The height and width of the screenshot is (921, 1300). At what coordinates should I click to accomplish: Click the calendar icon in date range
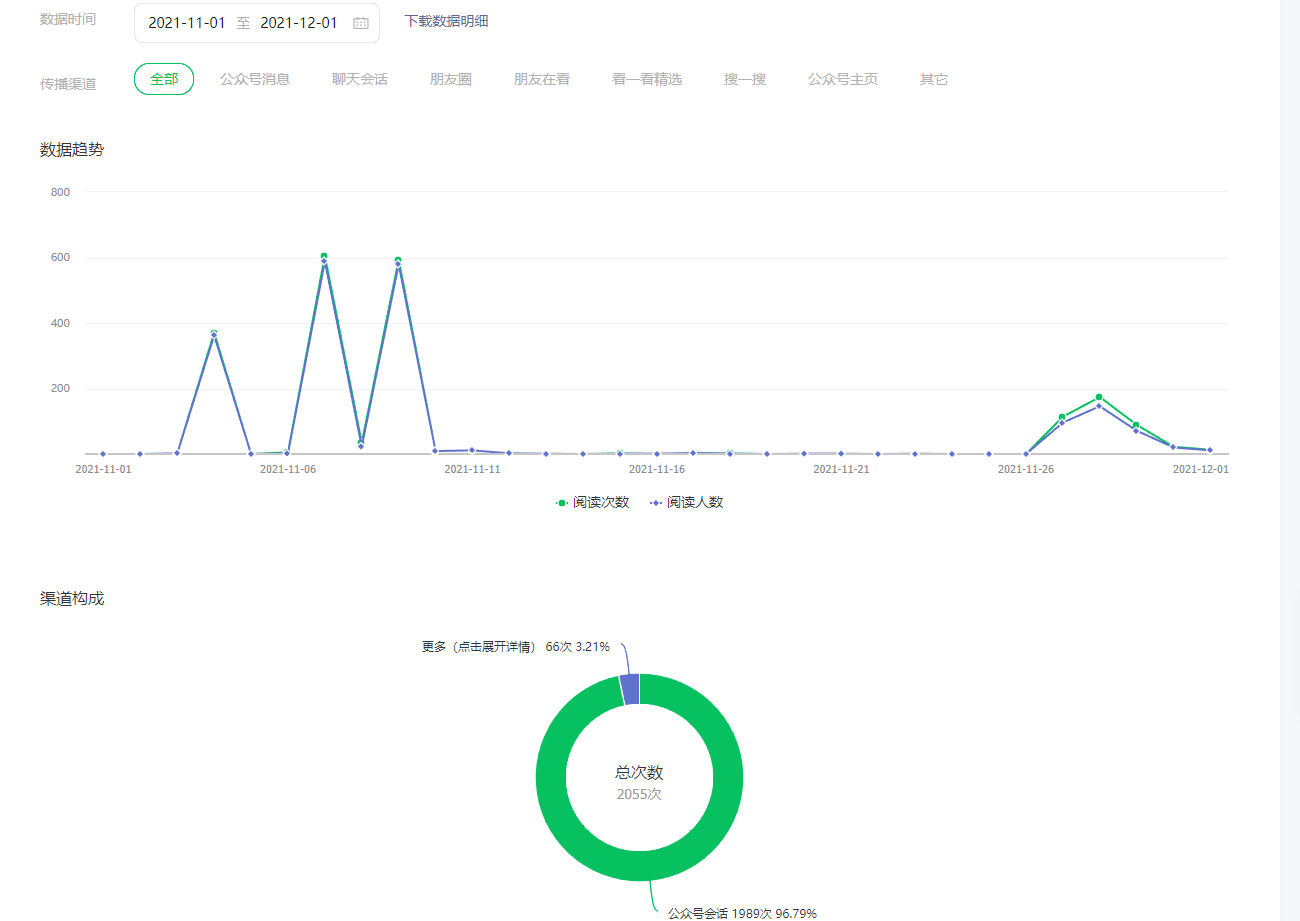361,23
